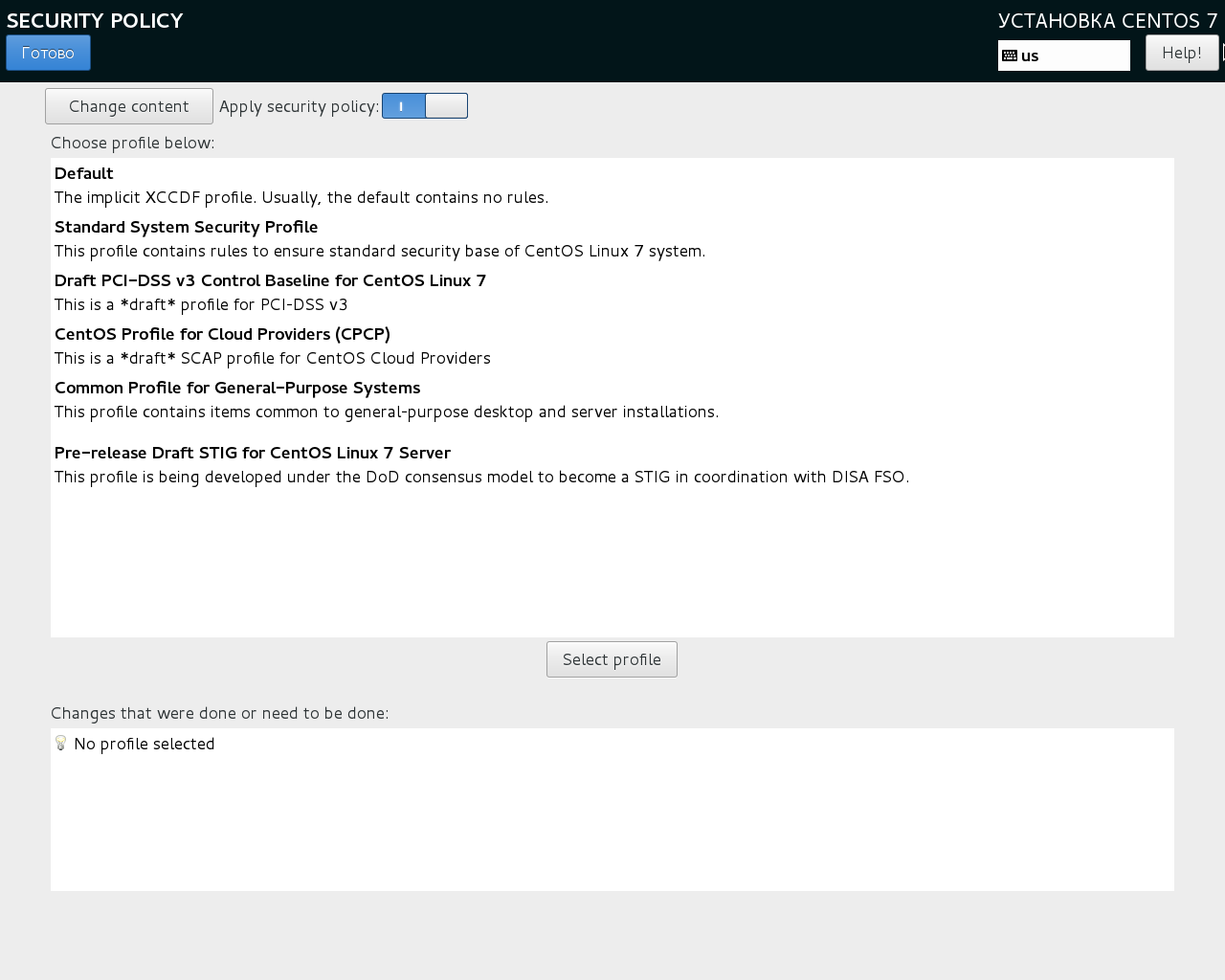Open the Change content button
The image size is (1225, 980).
(129, 106)
